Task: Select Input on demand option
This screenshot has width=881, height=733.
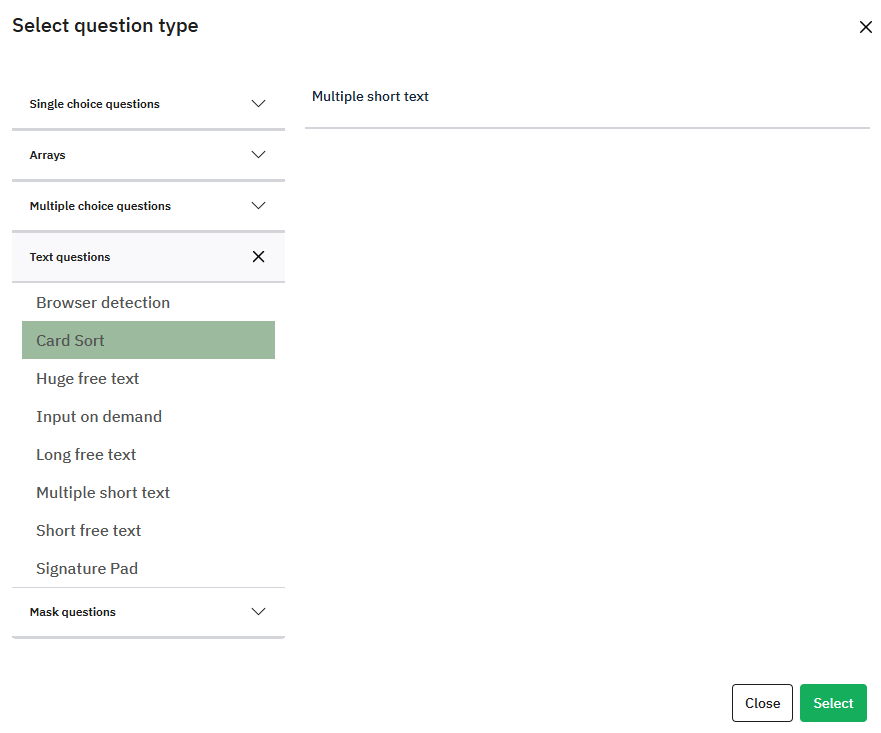Action: pos(99,417)
